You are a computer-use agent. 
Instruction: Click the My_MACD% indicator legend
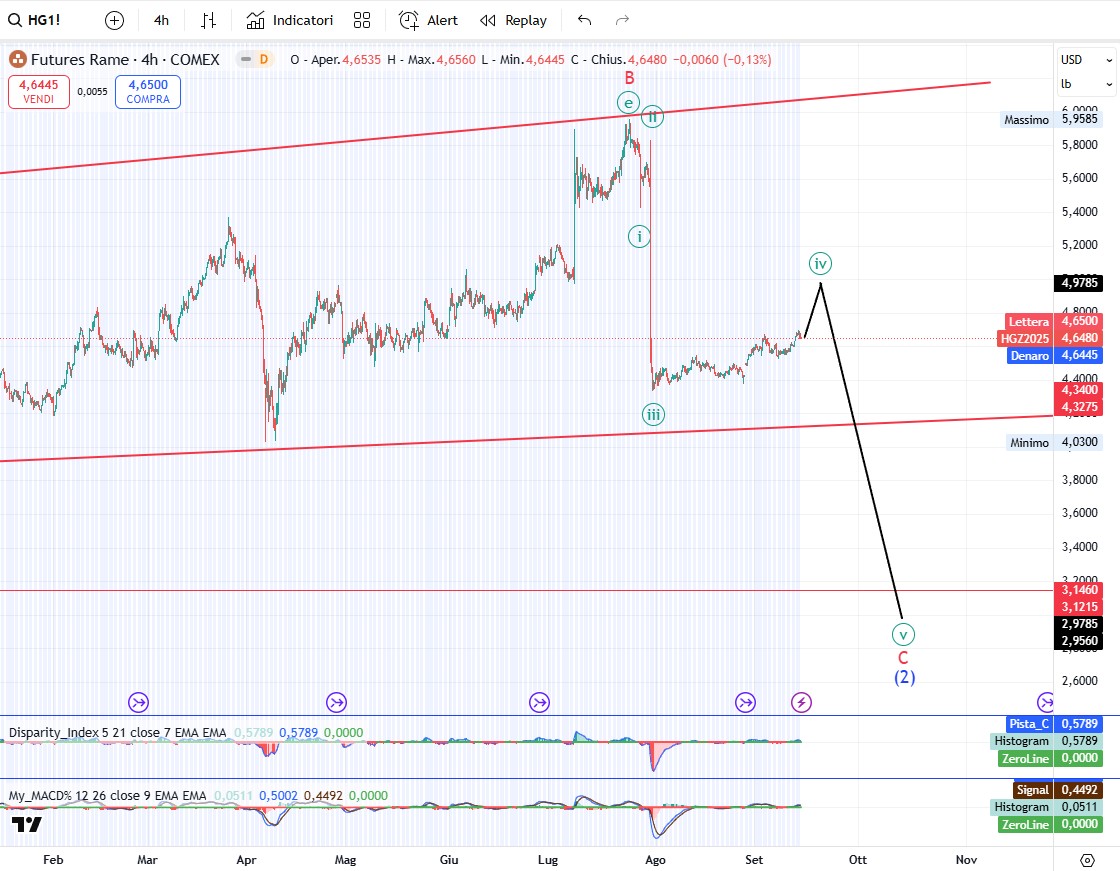click(107, 795)
